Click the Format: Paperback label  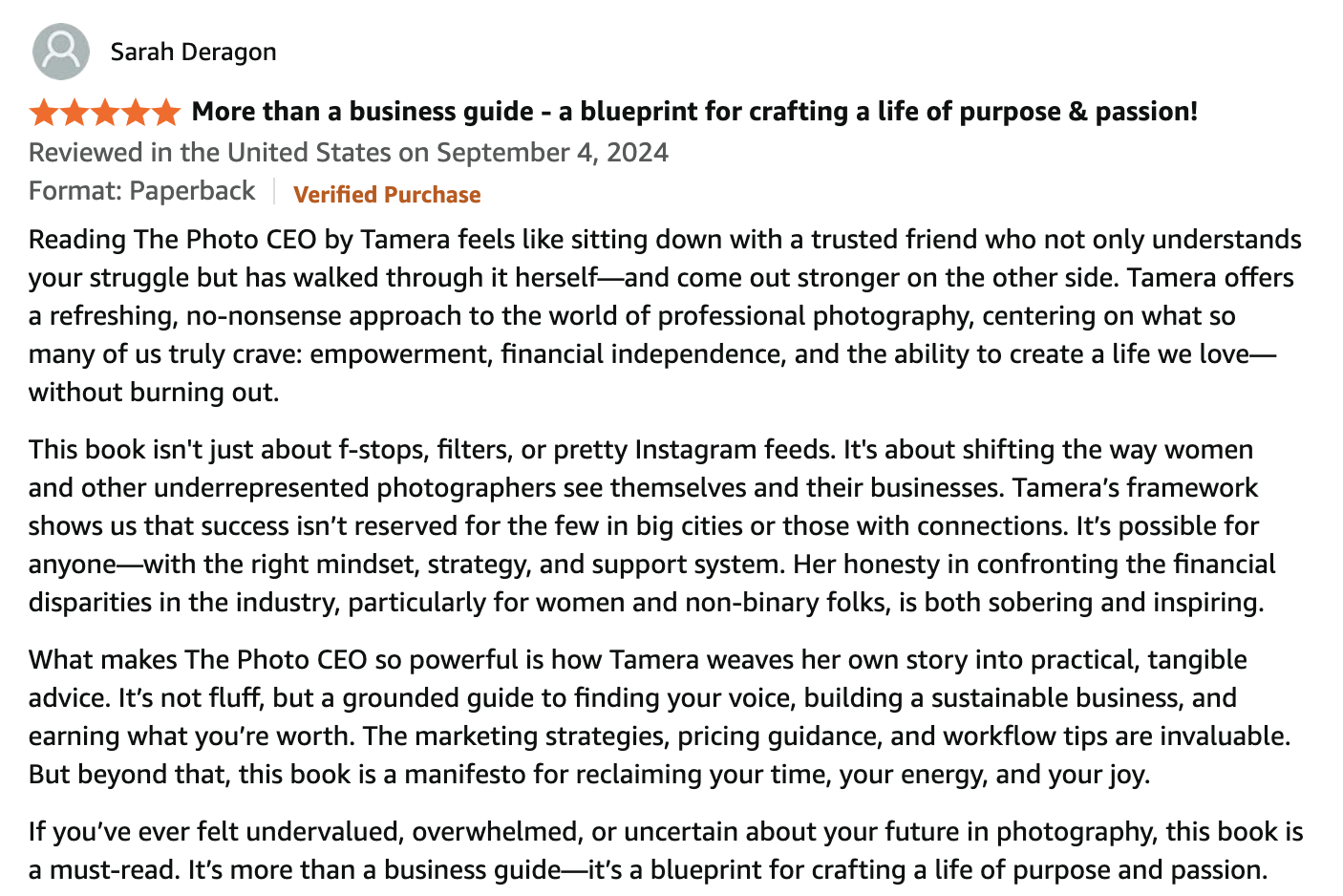click(x=142, y=191)
